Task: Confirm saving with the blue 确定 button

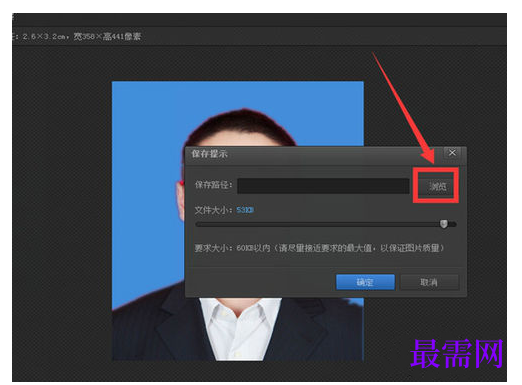Action: 365,282
